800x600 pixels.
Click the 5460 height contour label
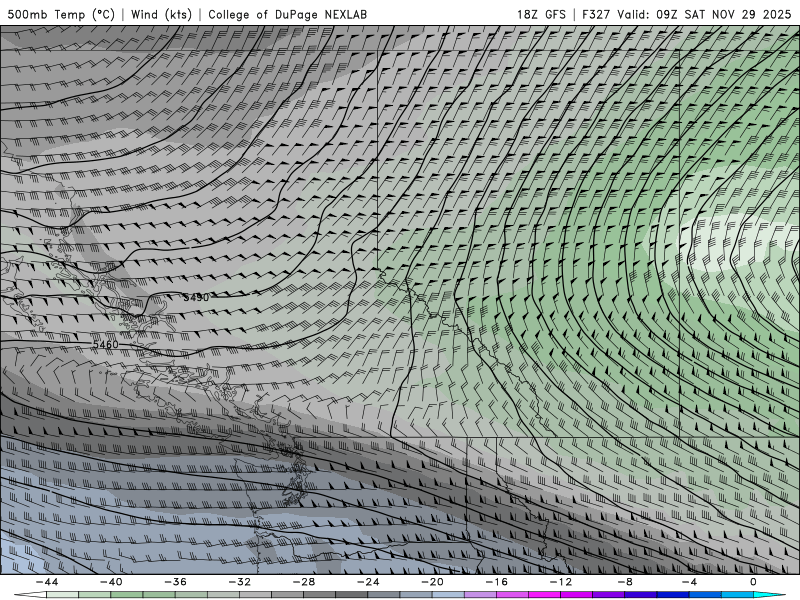(106, 344)
